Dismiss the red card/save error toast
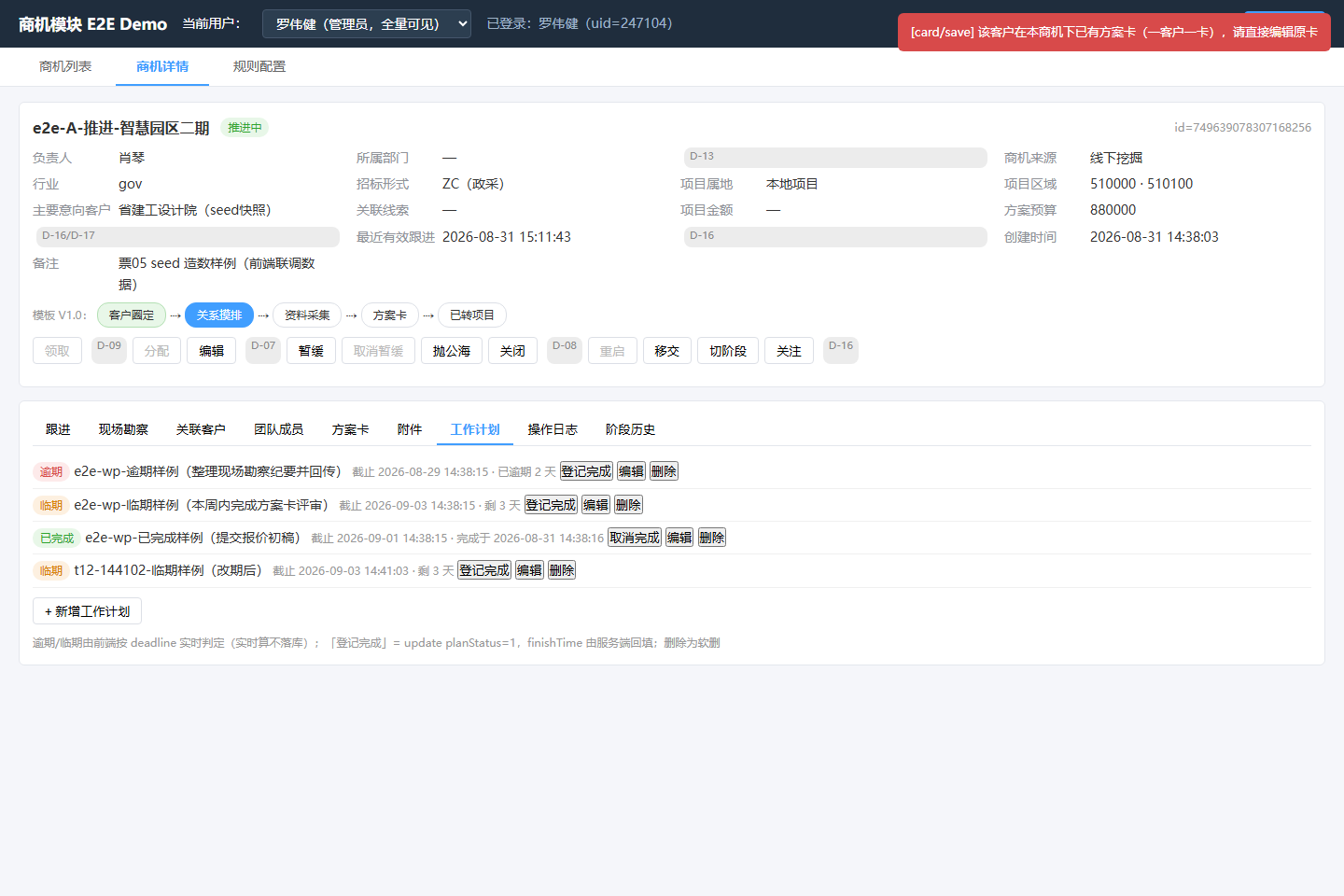 tap(1113, 32)
